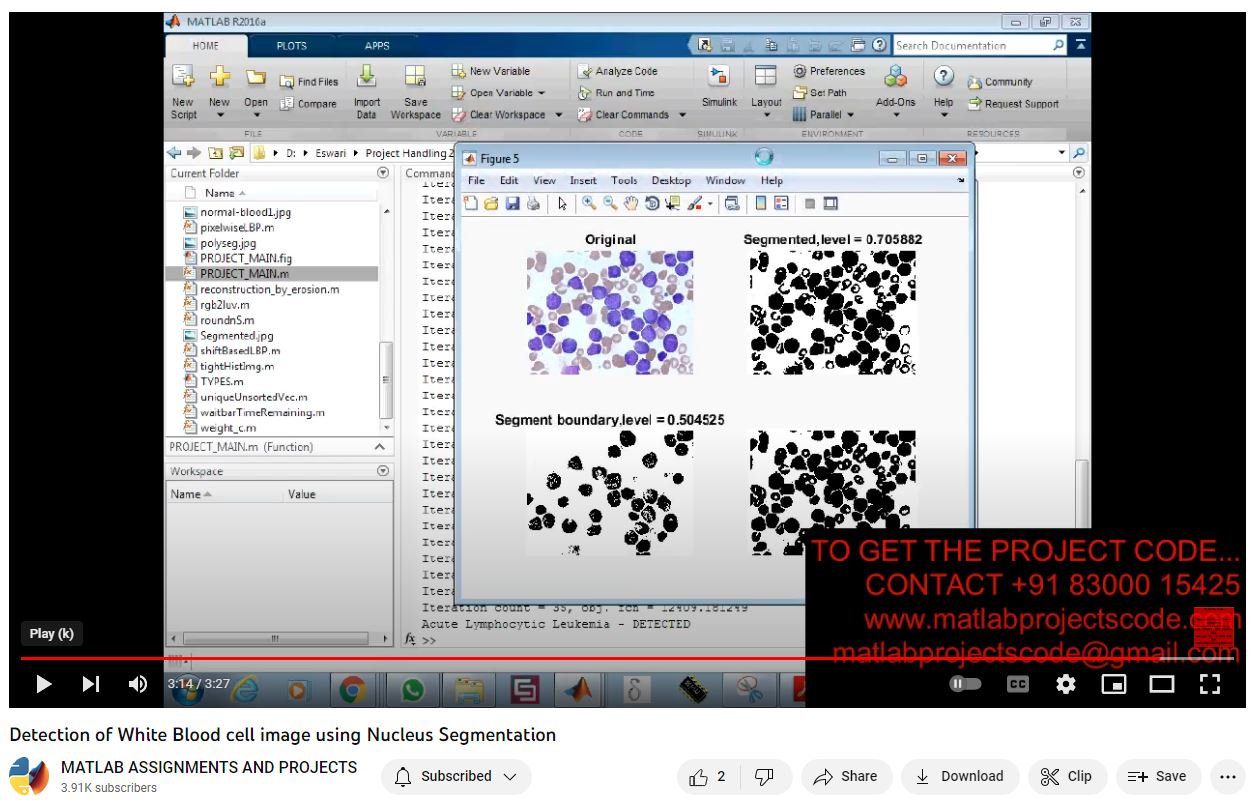Switch to the MATLAB HOME ribbon tab
Screen dimensions: 1258x805
(x=206, y=45)
